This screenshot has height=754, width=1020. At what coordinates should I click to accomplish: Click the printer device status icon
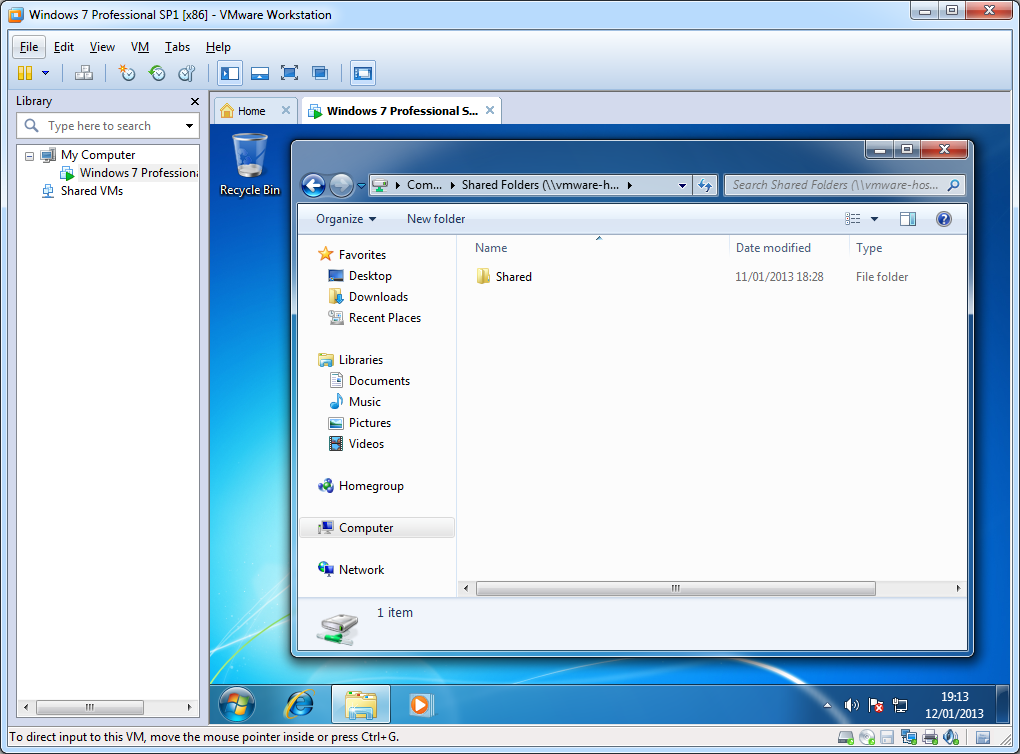(929, 738)
